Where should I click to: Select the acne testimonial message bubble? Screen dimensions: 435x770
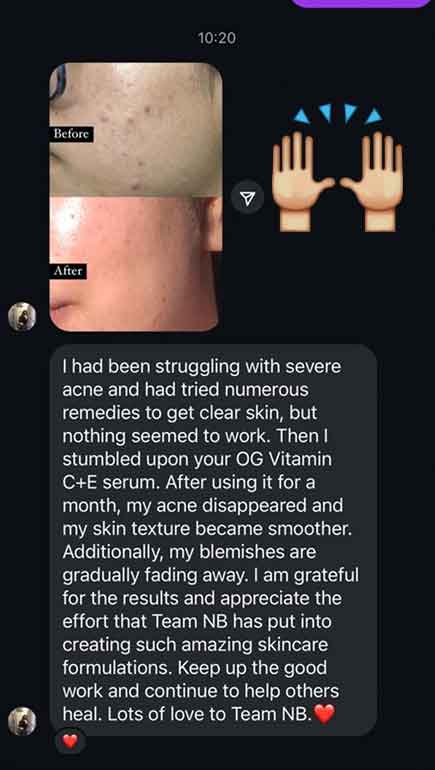point(214,540)
